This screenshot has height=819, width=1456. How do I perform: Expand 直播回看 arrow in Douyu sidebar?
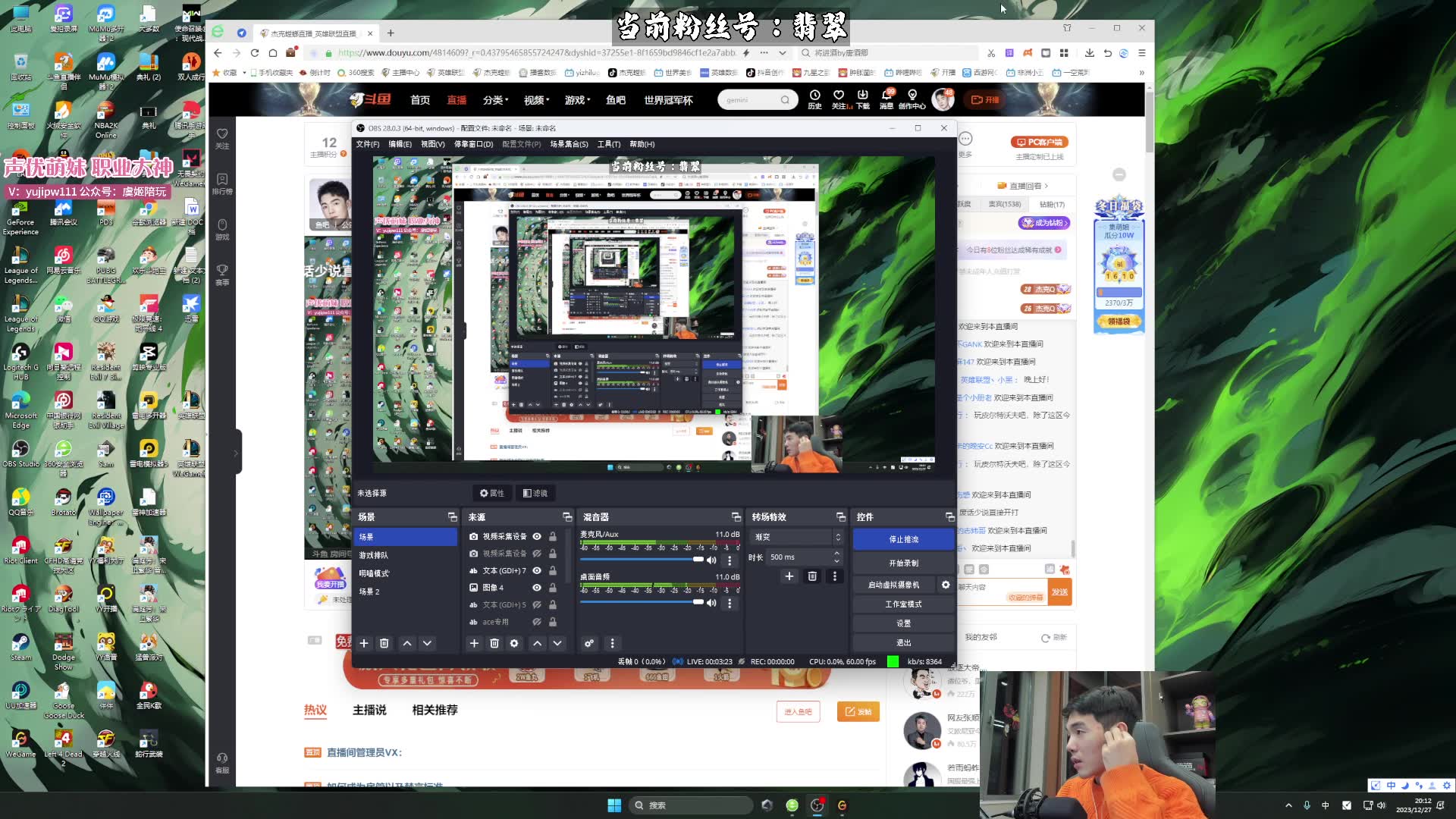click(1046, 186)
